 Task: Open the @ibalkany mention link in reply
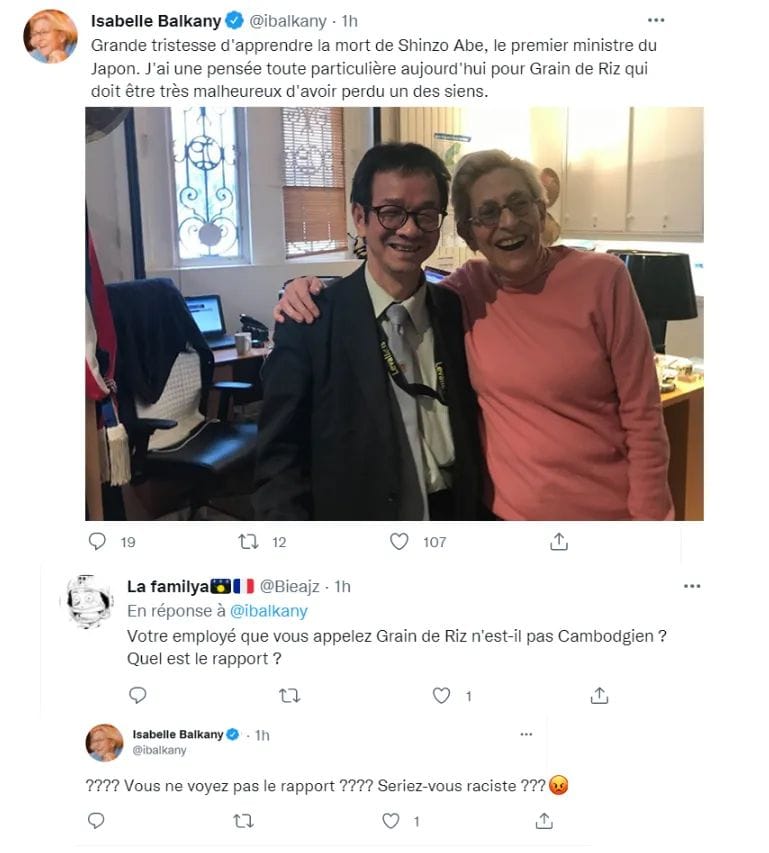[x=269, y=611]
